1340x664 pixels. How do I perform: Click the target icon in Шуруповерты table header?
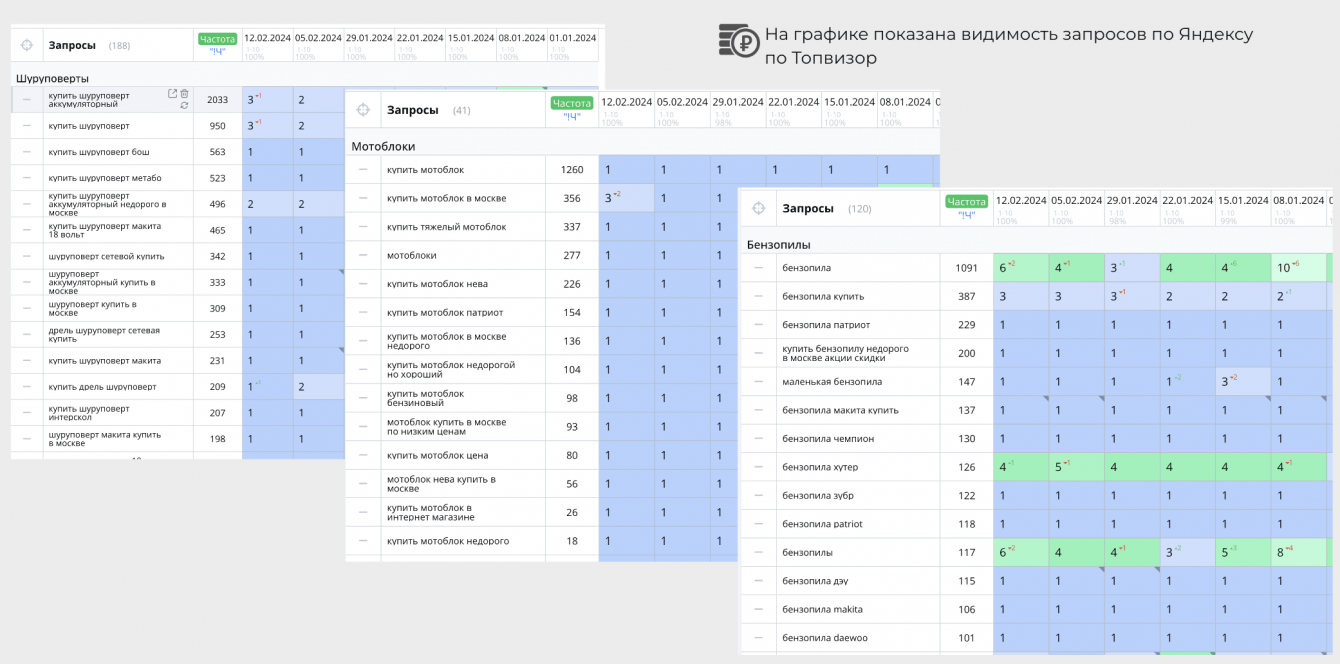pyautogui.click(x=27, y=45)
